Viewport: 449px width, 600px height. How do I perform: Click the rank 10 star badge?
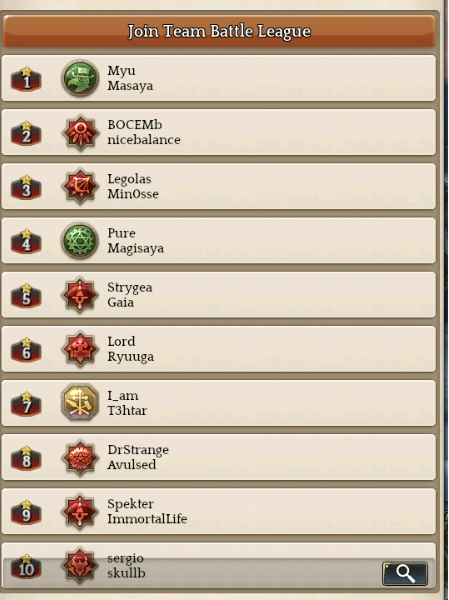(26, 566)
